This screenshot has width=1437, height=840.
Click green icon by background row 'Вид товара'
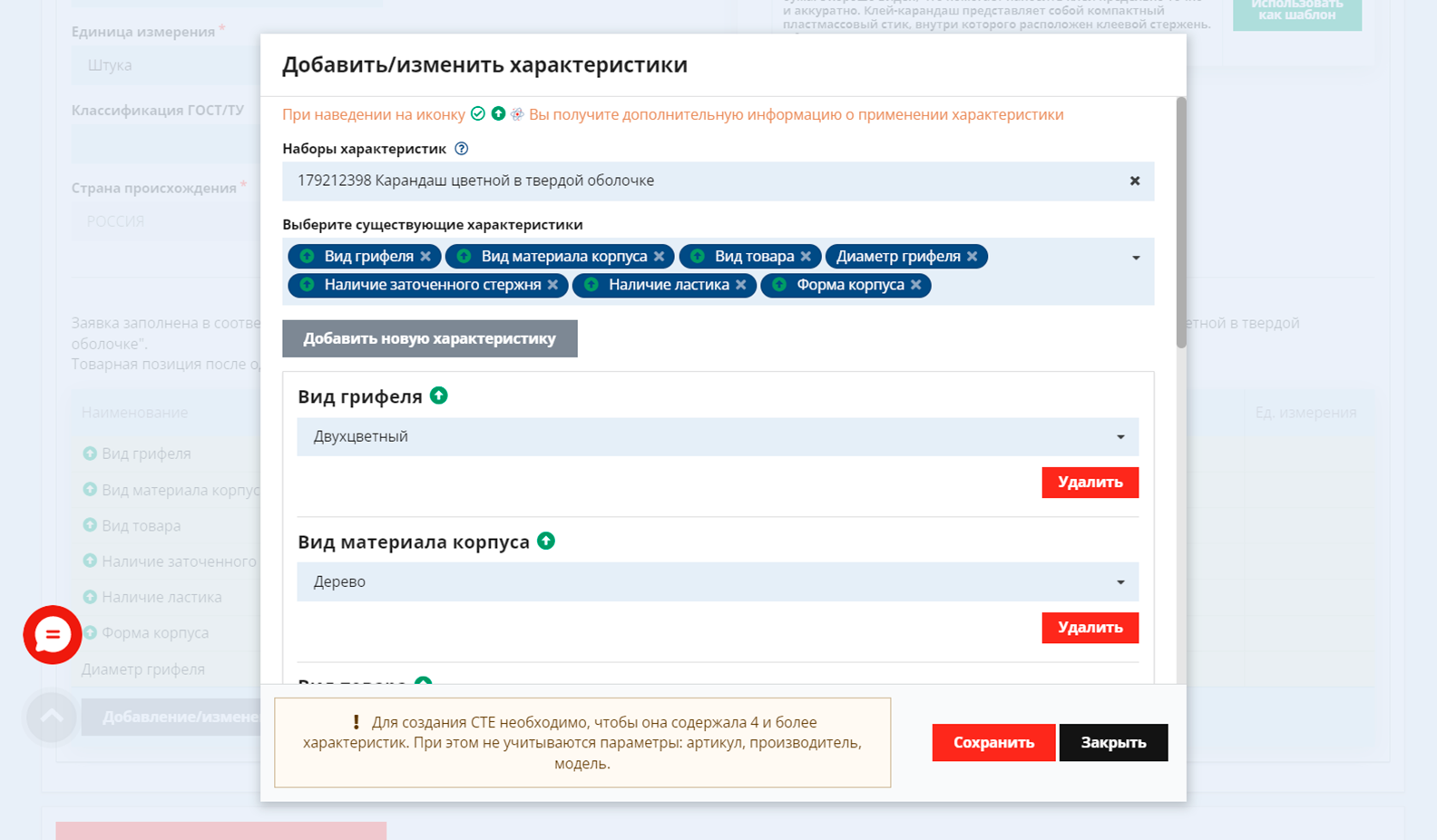point(90,524)
